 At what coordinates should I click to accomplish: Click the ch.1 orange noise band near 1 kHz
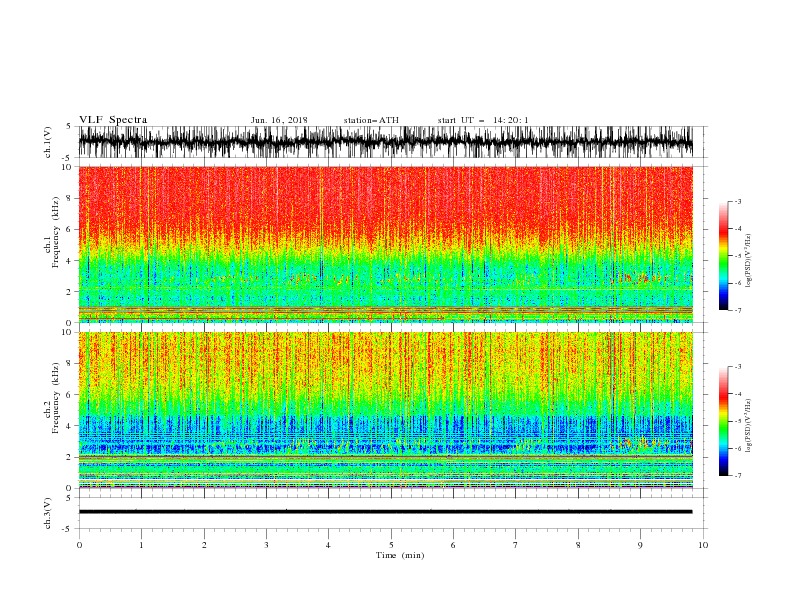click(x=385, y=309)
